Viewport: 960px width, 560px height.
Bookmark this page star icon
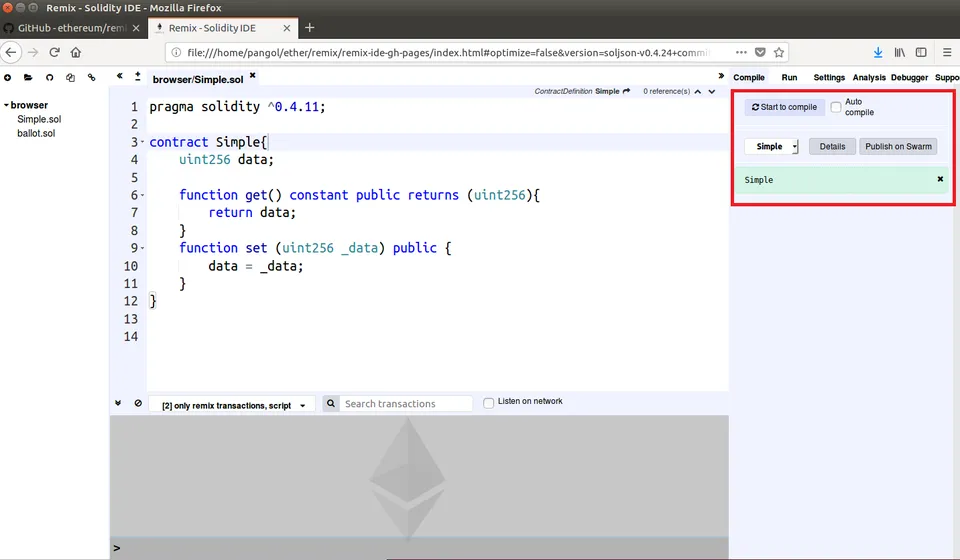(779, 53)
